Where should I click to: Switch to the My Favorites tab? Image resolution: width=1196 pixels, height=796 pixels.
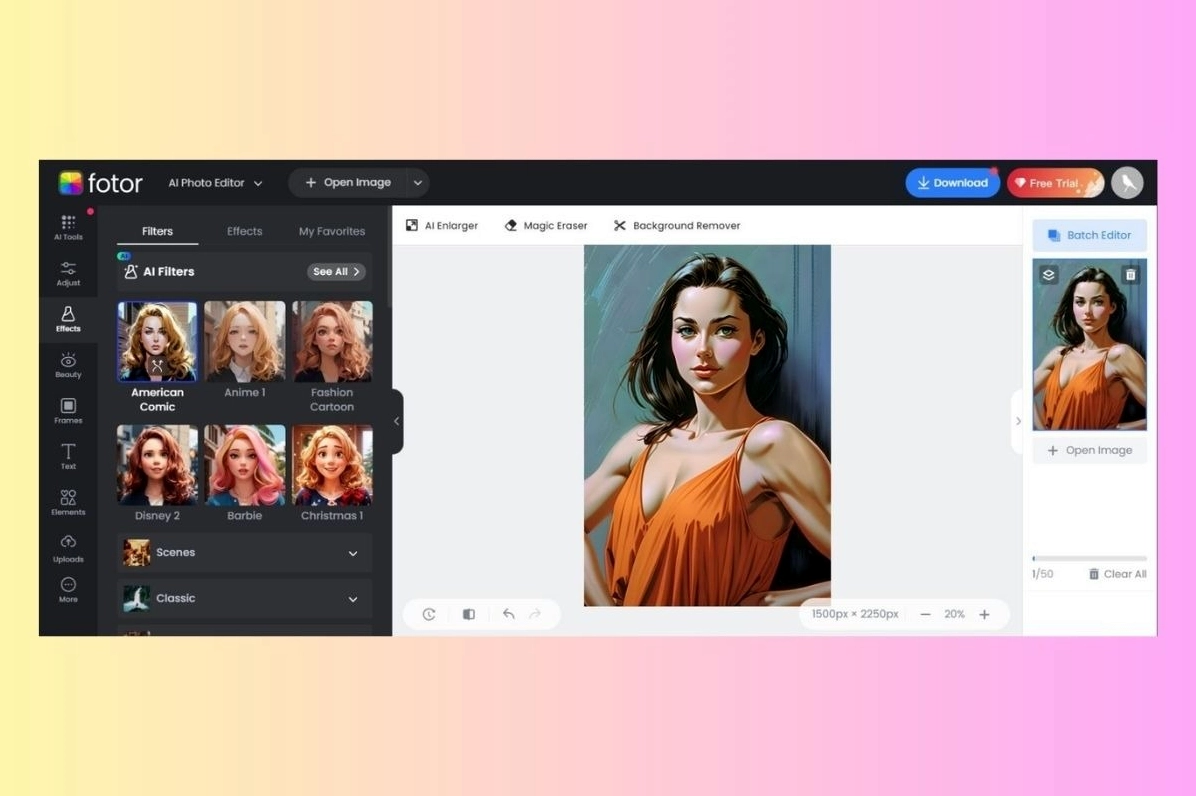[x=332, y=231]
